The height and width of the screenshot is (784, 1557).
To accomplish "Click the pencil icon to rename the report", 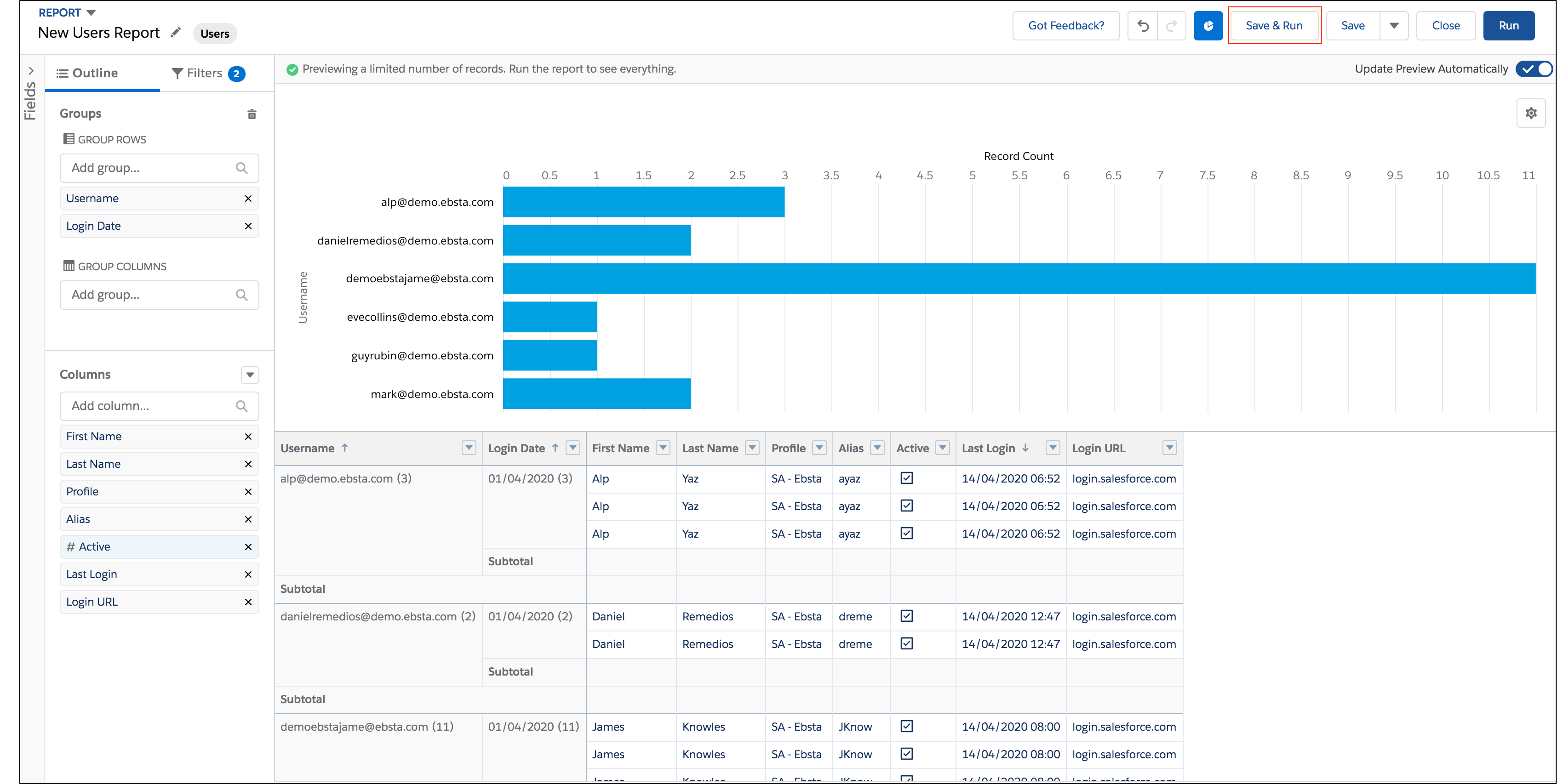I will [175, 33].
